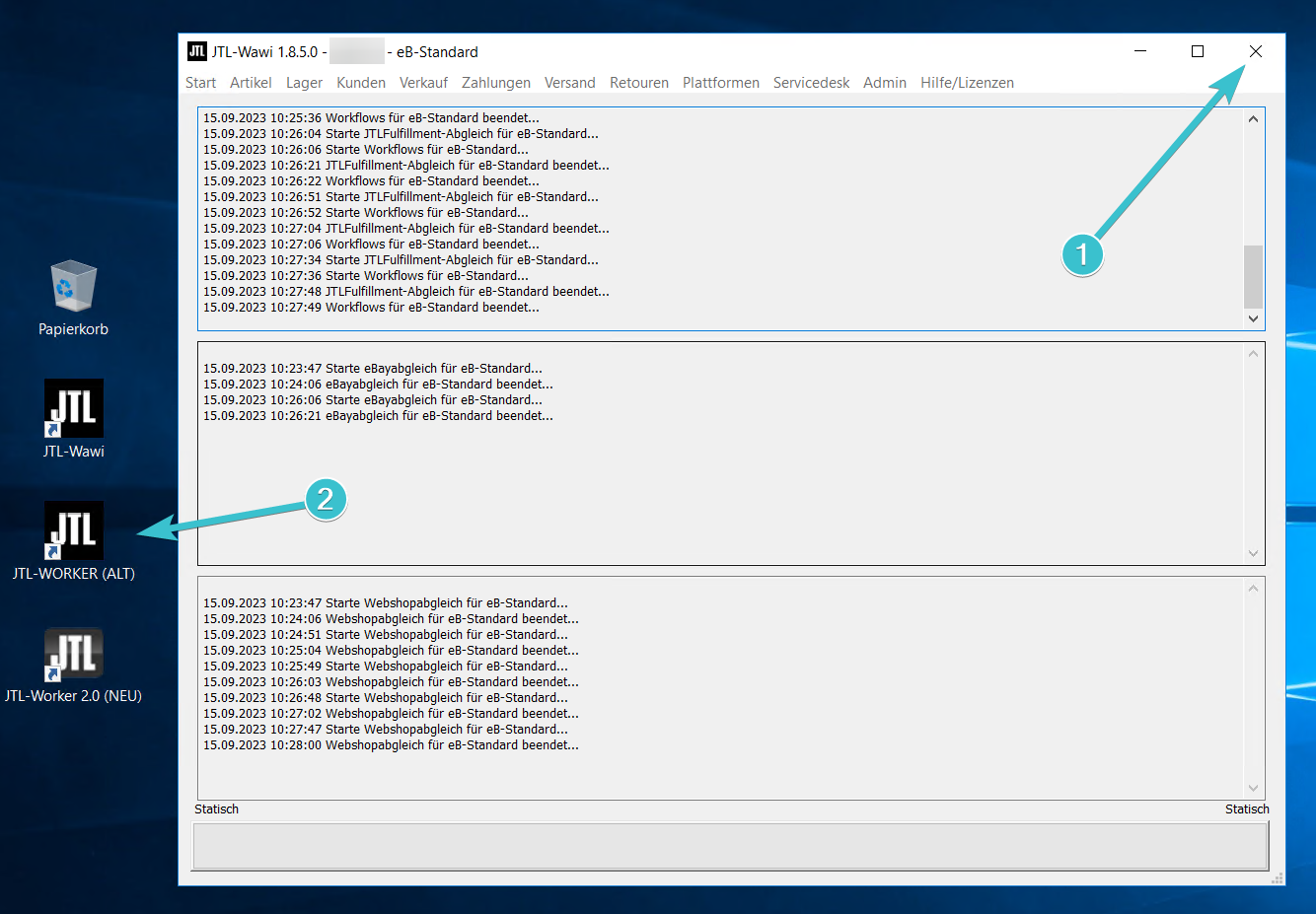Select log line '10:24:06 eBayabgleich für eB-Standard beendet'
The height and width of the screenshot is (914, 1316).
coord(378,385)
